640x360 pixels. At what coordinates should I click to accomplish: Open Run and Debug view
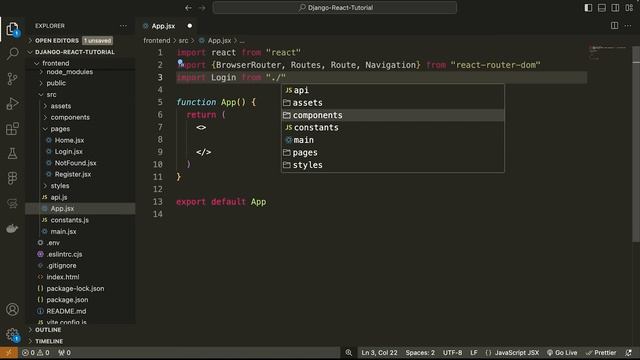[12, 103]
